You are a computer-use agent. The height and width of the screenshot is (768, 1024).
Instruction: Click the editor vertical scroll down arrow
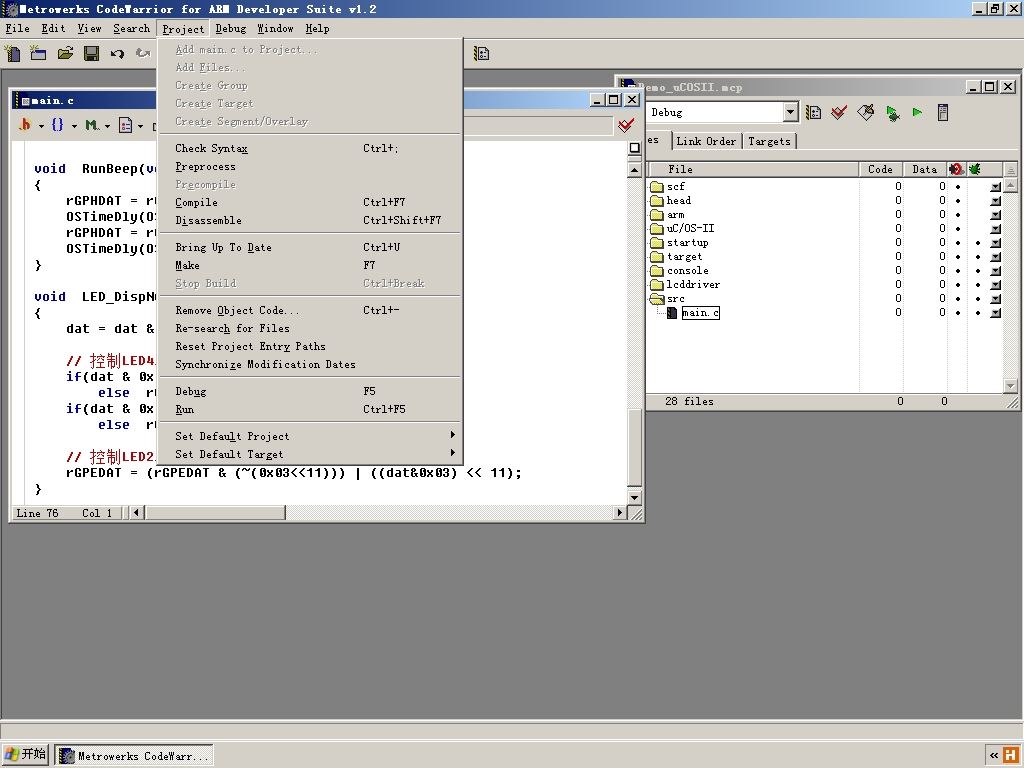click(634, 498)
